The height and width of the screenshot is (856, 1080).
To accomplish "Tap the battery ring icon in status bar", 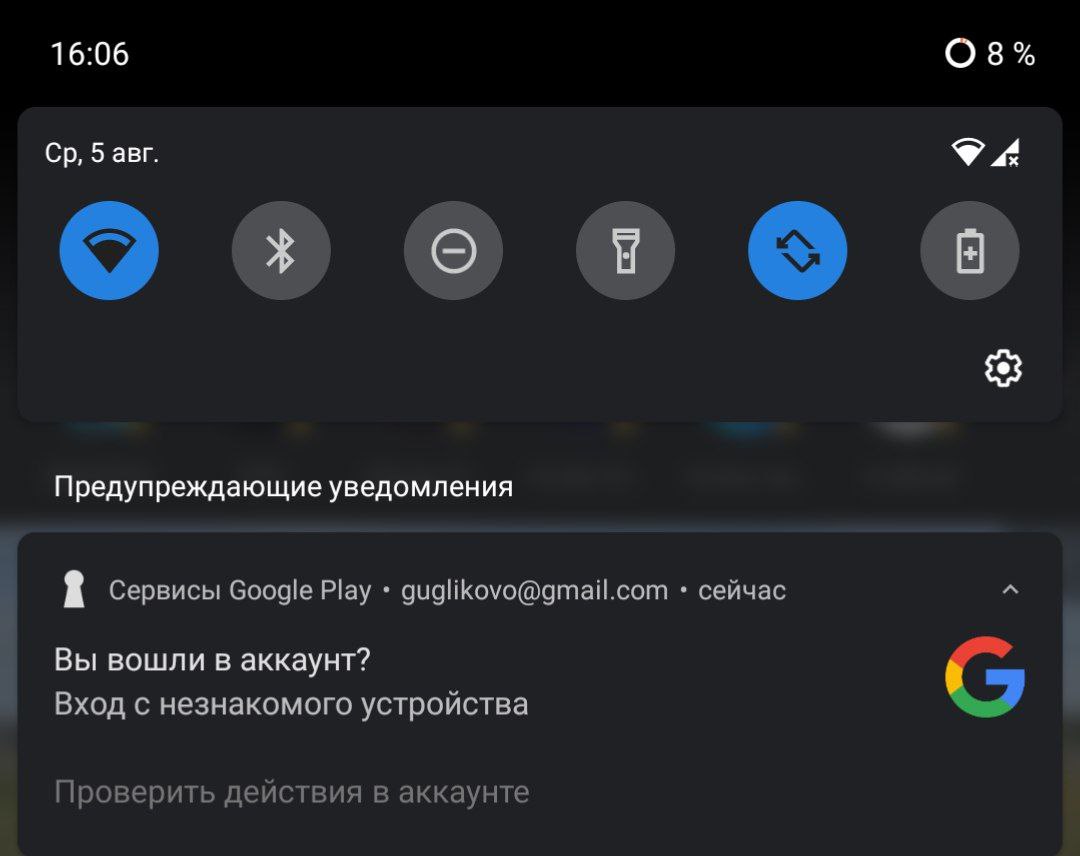I will (x=960, y=53).
